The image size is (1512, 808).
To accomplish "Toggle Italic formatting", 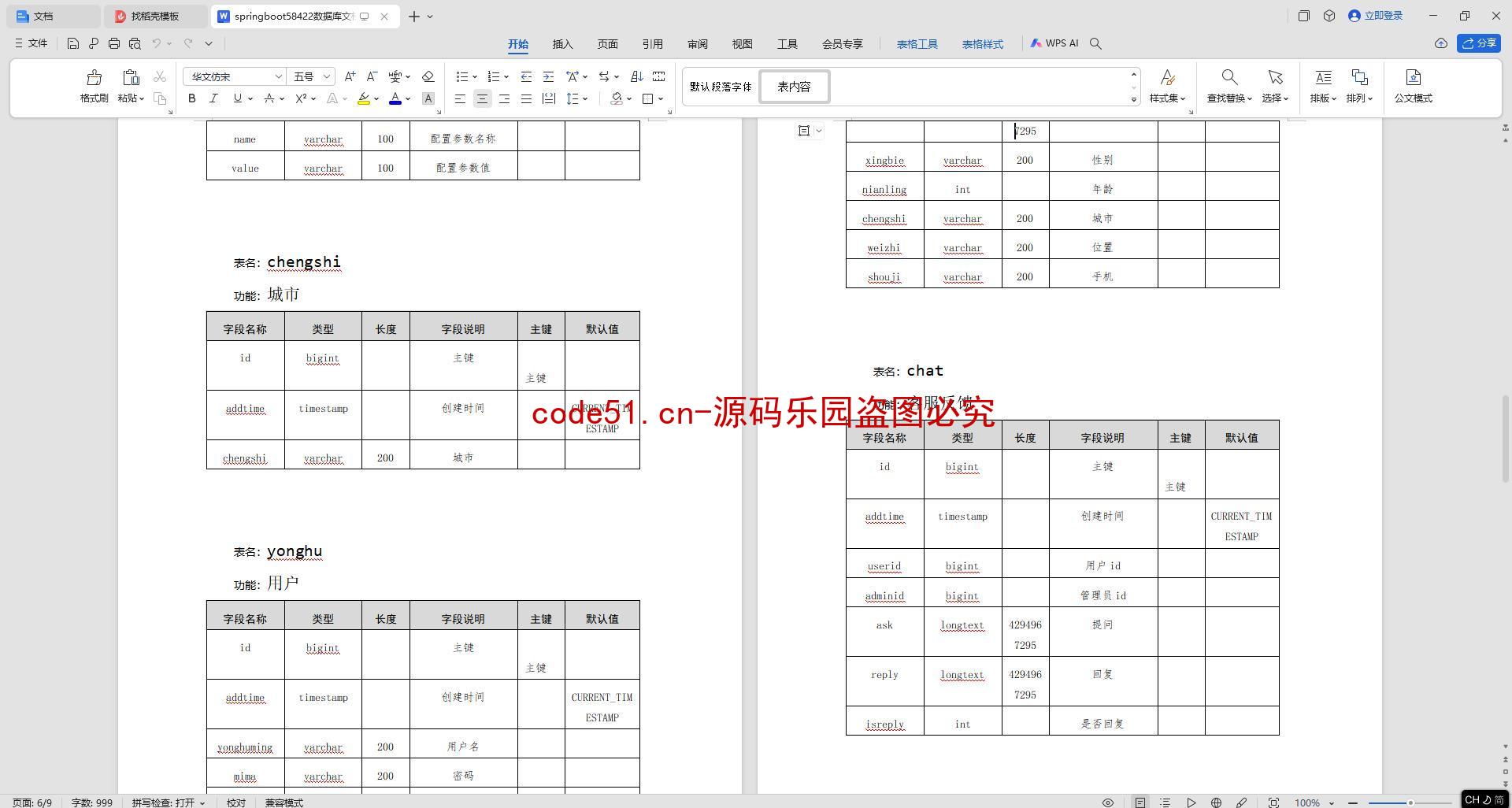I will click(213, 98).
